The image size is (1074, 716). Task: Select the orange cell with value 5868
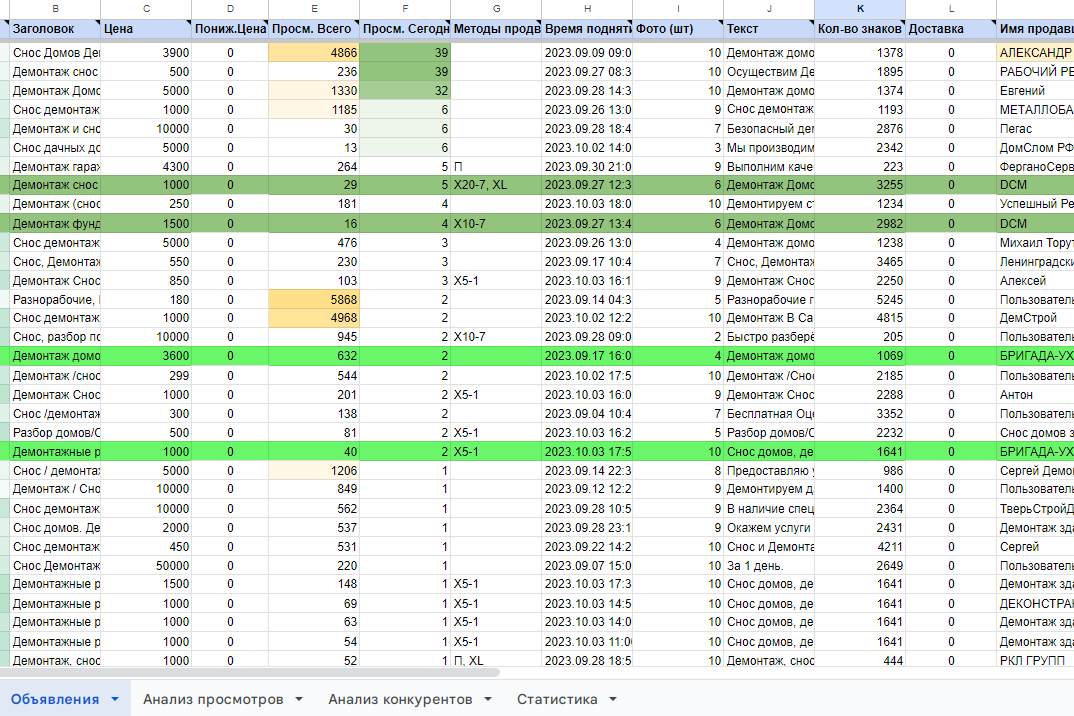click(x=314, y=299)
